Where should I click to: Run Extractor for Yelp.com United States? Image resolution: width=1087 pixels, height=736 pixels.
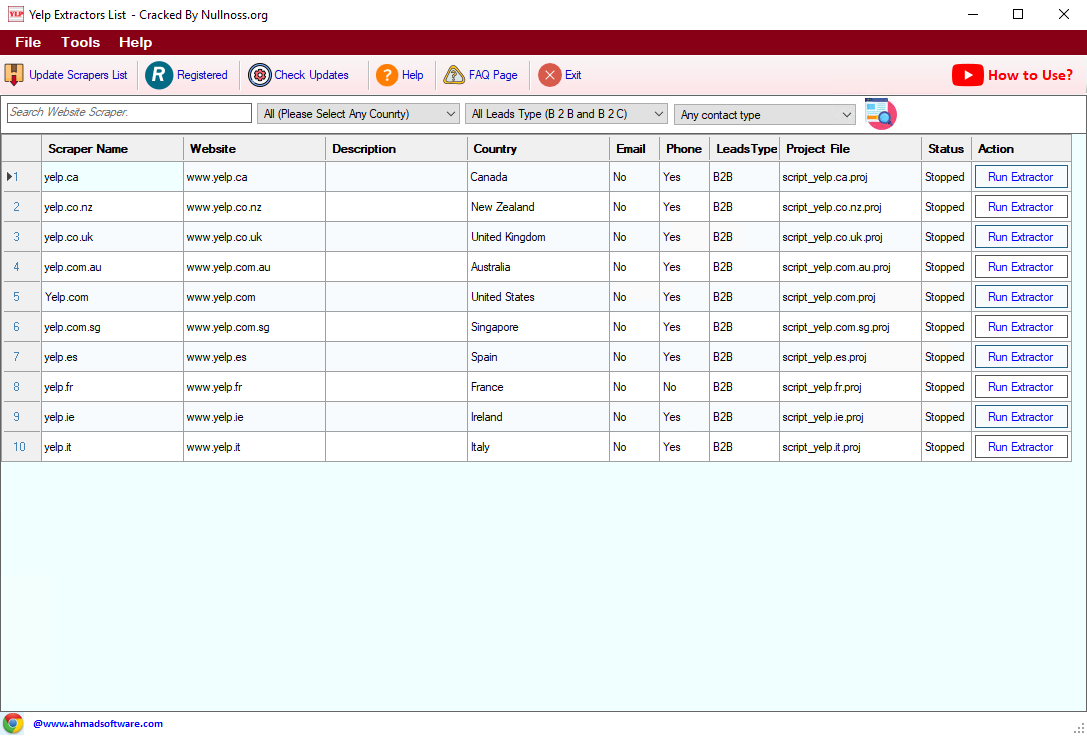[x=1021, y=297]
